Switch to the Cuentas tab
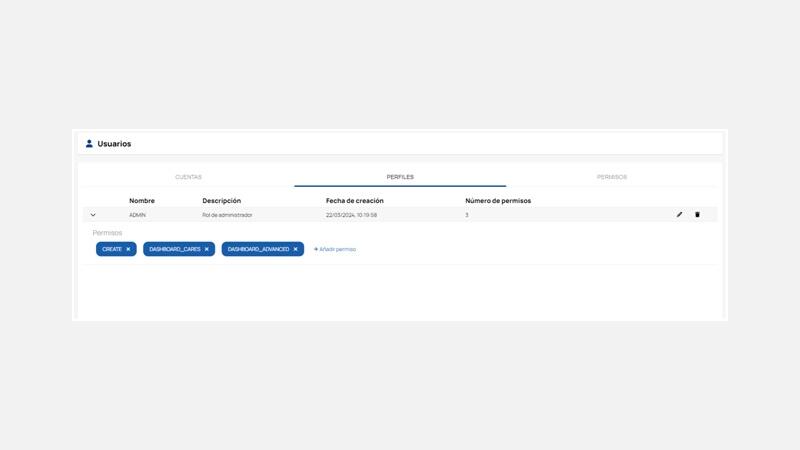 (x=188, y=177)
